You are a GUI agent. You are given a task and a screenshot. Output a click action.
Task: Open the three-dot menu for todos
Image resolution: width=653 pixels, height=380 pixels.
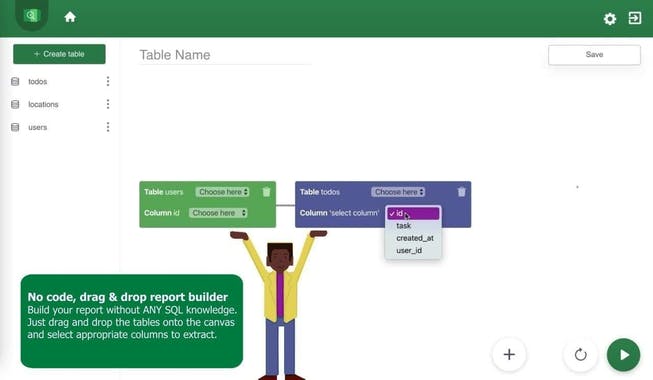108,81
